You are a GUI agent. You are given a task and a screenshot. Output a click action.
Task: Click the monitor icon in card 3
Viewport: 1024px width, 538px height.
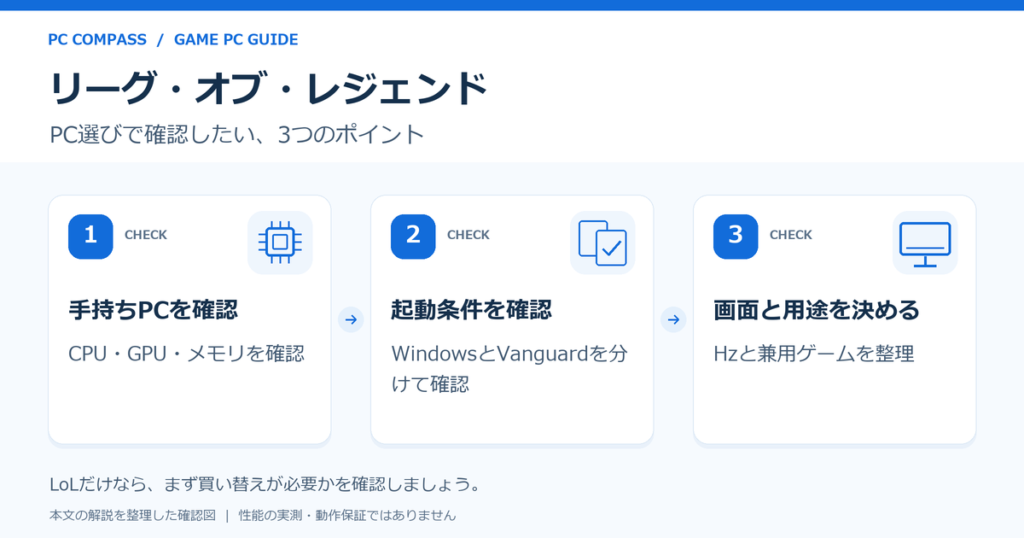925,242
